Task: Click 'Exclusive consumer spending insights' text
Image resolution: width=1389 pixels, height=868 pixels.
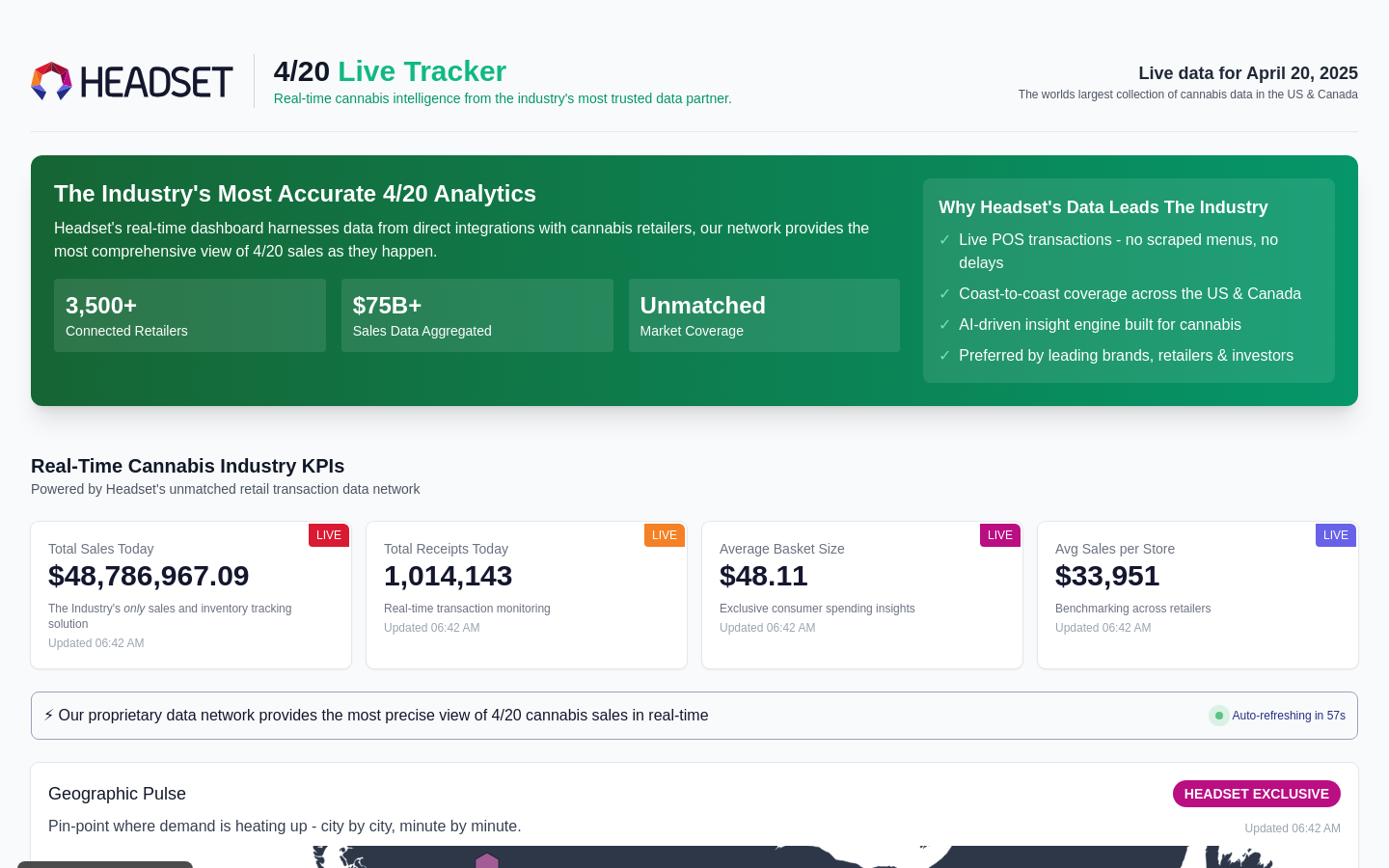Action: [x=817, y=609]
